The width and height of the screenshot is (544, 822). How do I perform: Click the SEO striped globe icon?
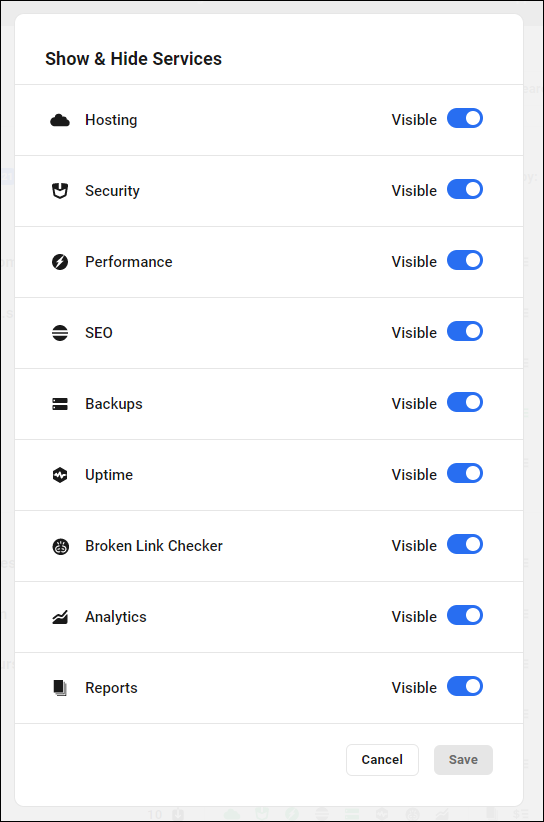(60, 333)
